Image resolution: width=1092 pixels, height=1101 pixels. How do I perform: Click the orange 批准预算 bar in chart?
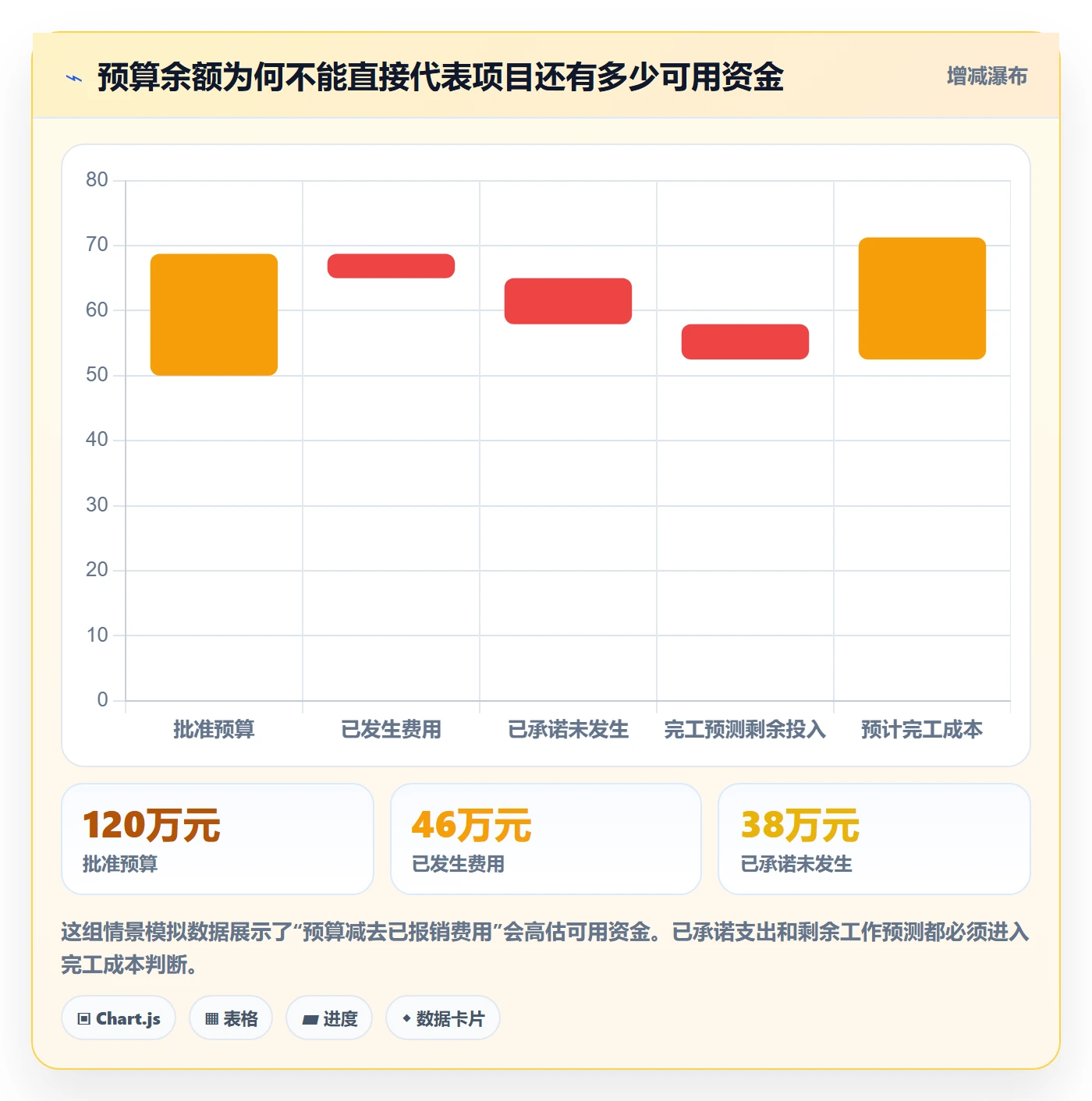pyautogui.click(x=214, y=315)
